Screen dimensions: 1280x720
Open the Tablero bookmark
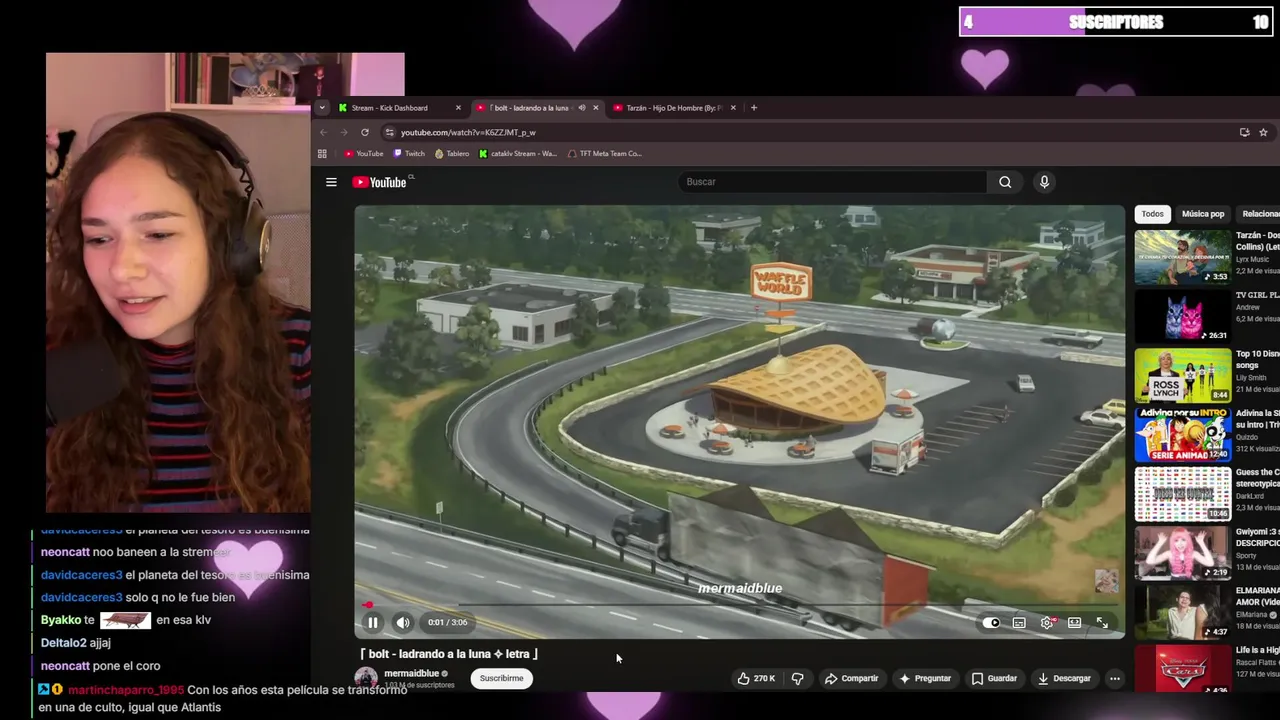point(452,154)
